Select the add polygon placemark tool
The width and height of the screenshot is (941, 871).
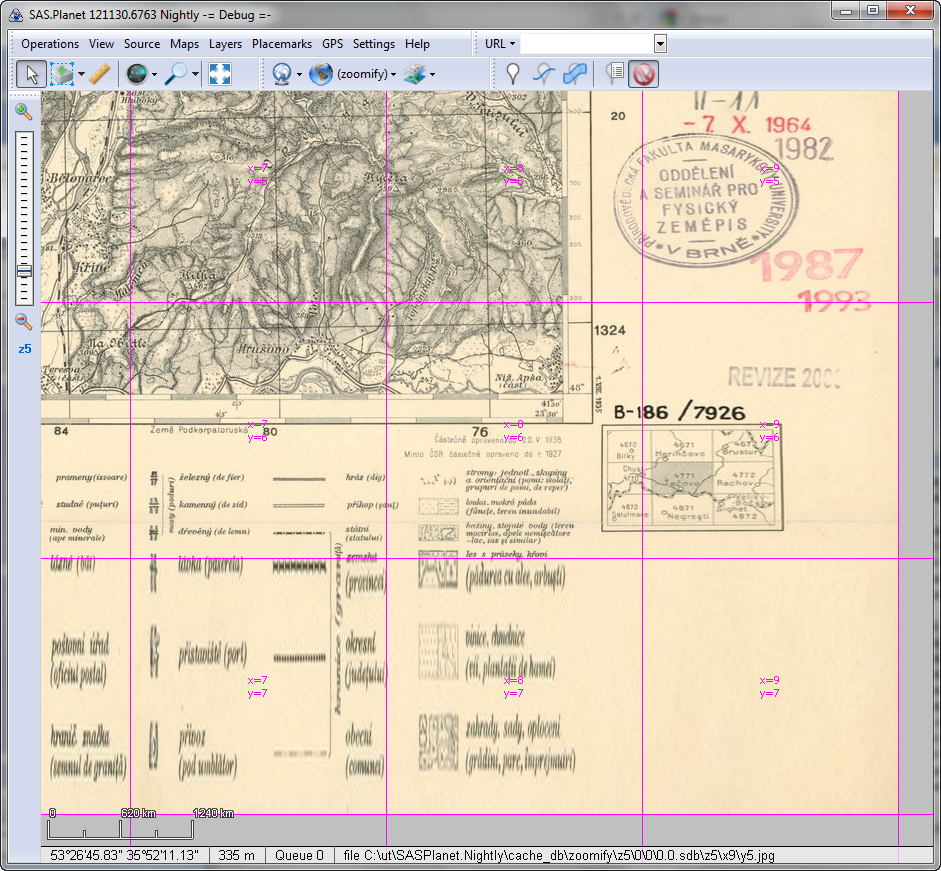pyautogui.click(x=574, y=73)
